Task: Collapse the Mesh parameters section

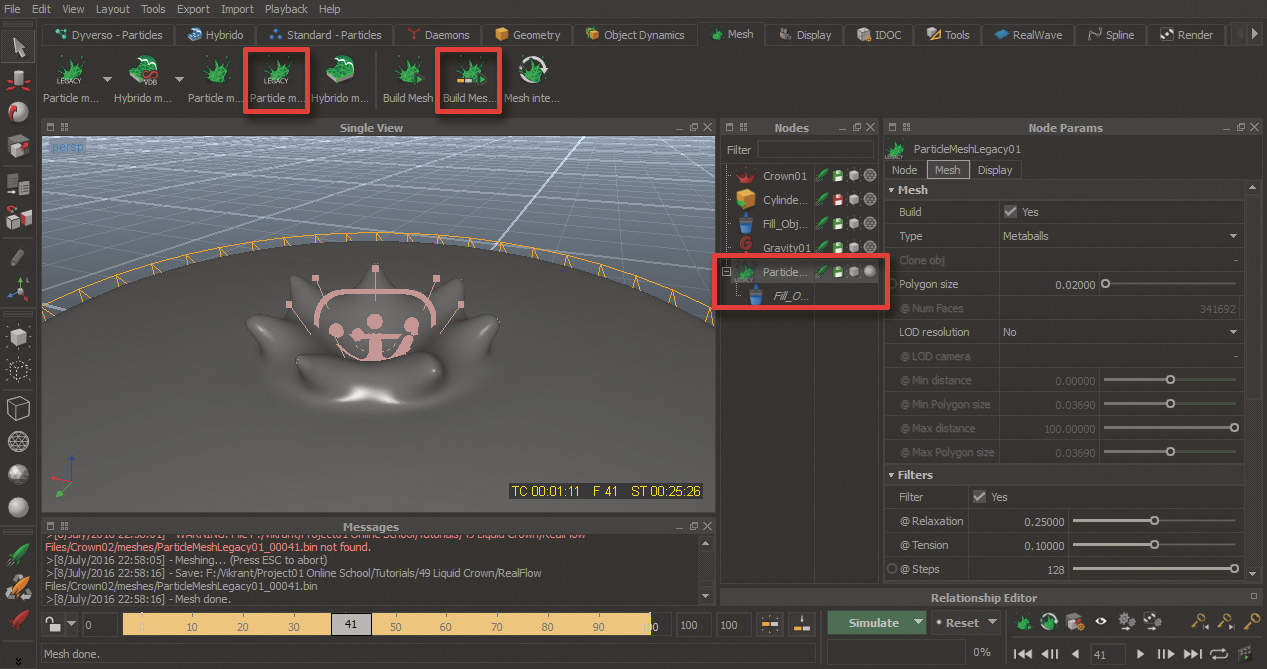Action: pos(892,190)
